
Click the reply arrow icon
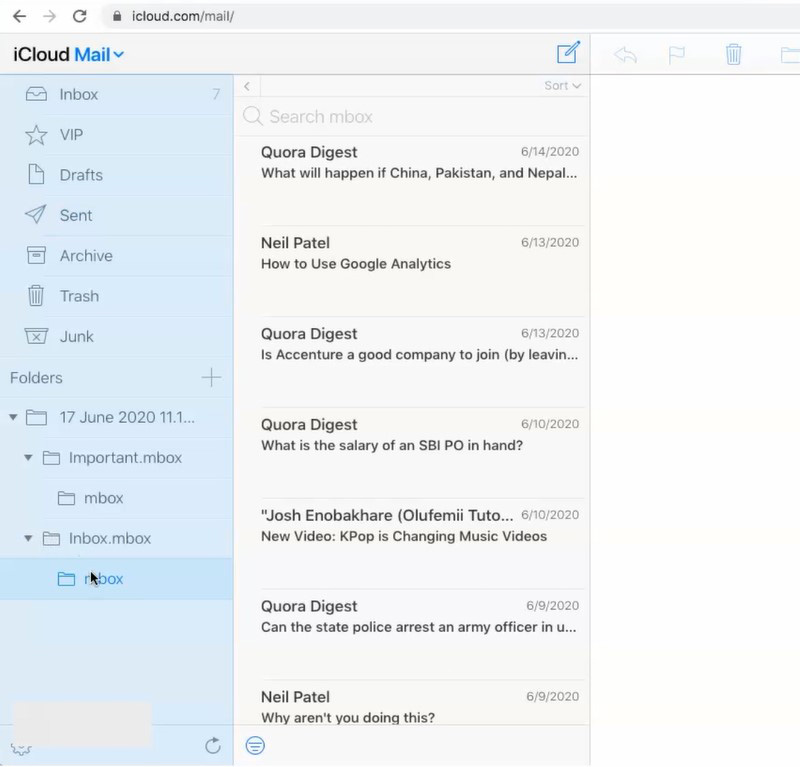tap(626, 55)
